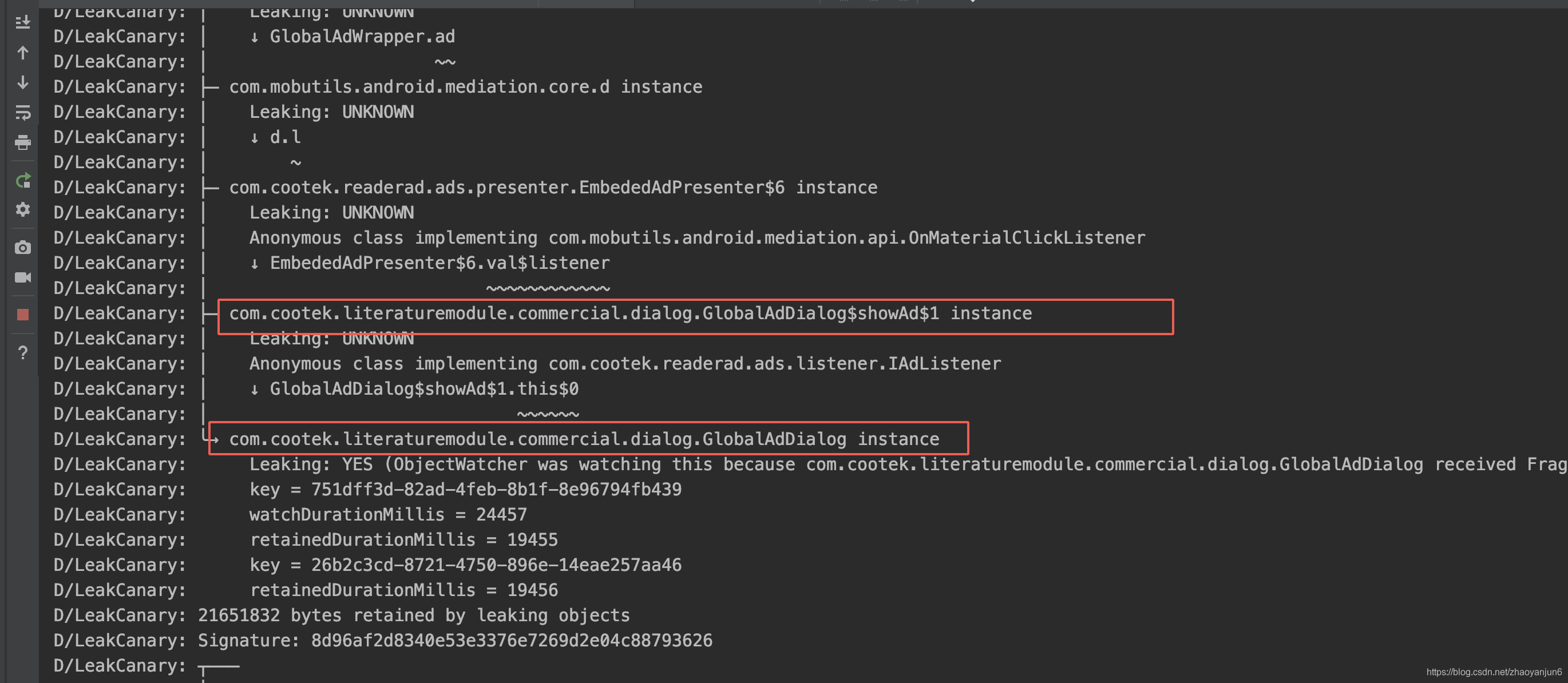Click 'Leaking: UNKNOWN' under mediation.core.d
This screenshot has width=1568, height=683.
(x=332, y=112)
